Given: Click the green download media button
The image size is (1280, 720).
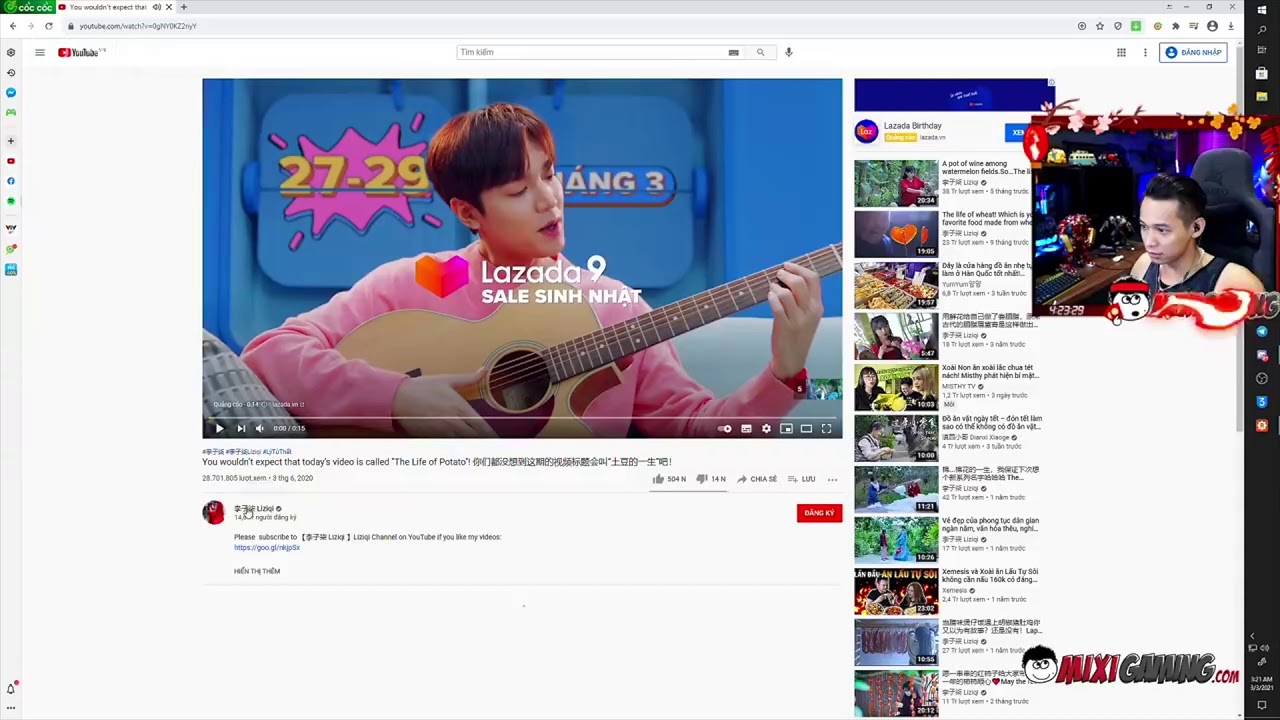Looking at the screenshot, I should [1136, 26].
